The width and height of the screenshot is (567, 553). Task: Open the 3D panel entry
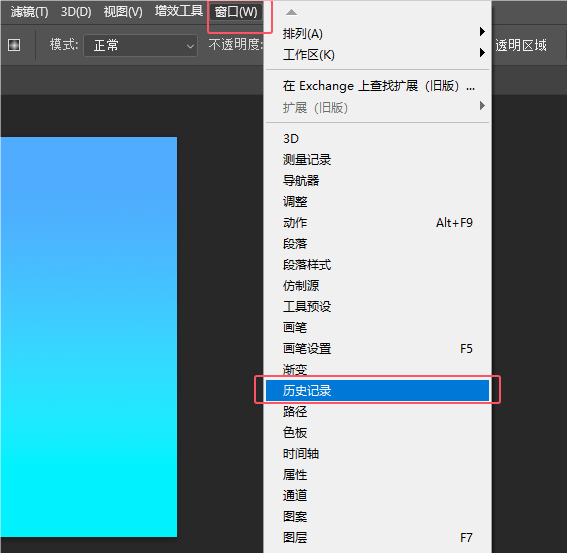click(x=378, y=139)
